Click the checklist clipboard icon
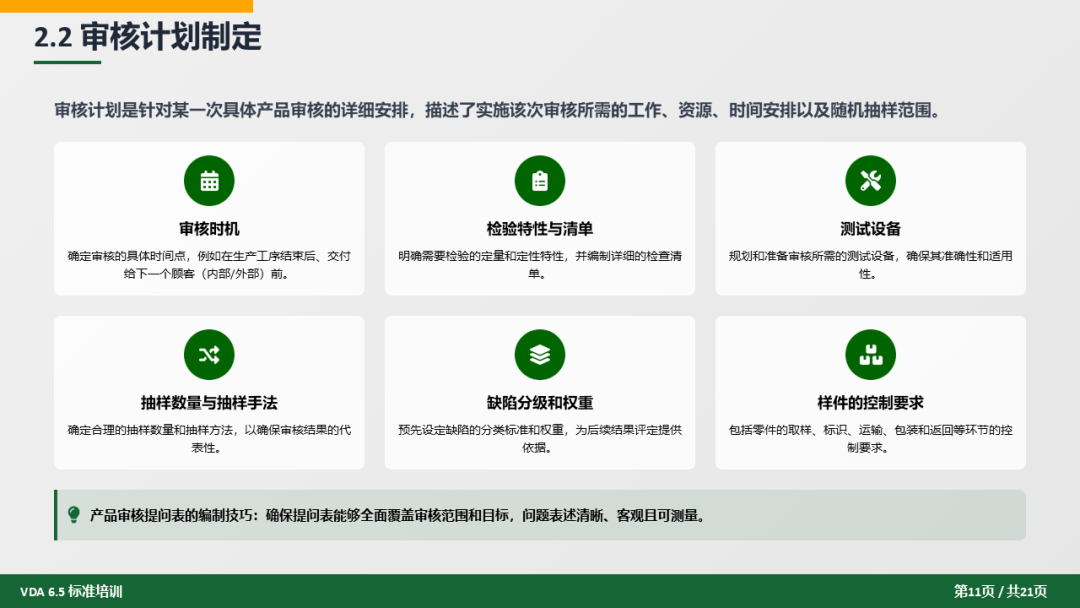 click(540, 181)
